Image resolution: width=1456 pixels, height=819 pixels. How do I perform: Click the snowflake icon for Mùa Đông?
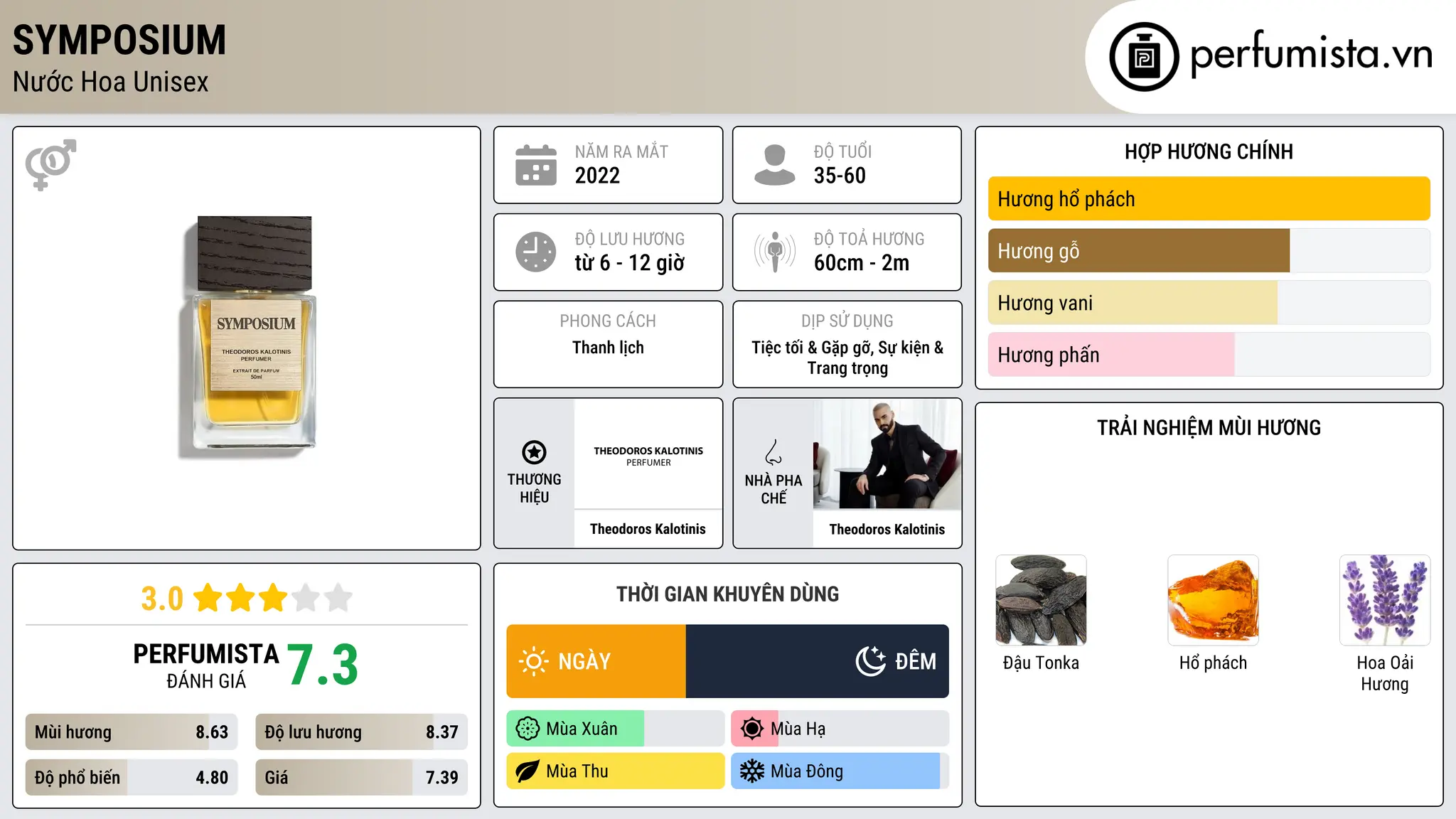(751, 771)
